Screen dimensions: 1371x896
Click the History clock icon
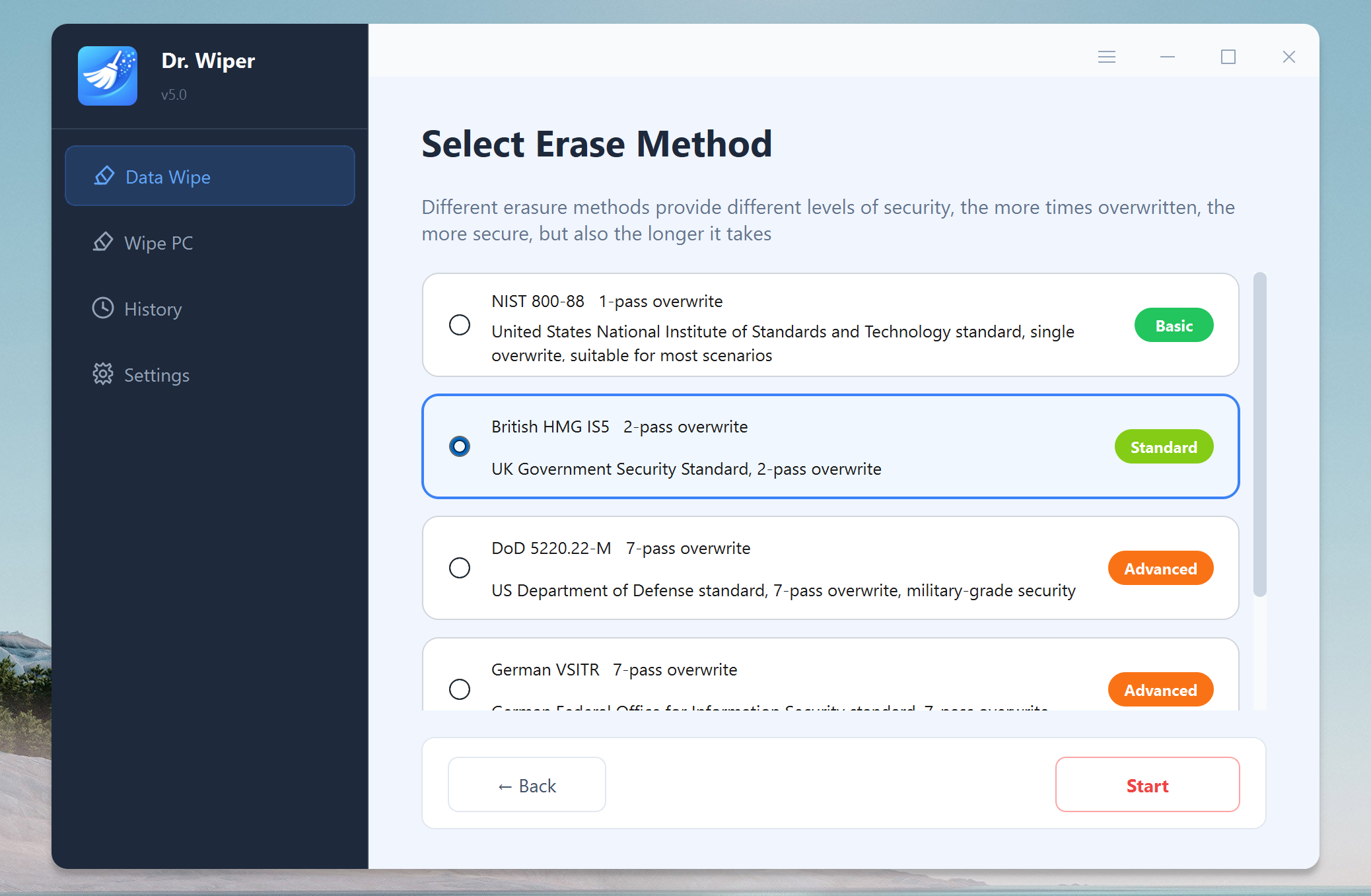pos(103,308)
